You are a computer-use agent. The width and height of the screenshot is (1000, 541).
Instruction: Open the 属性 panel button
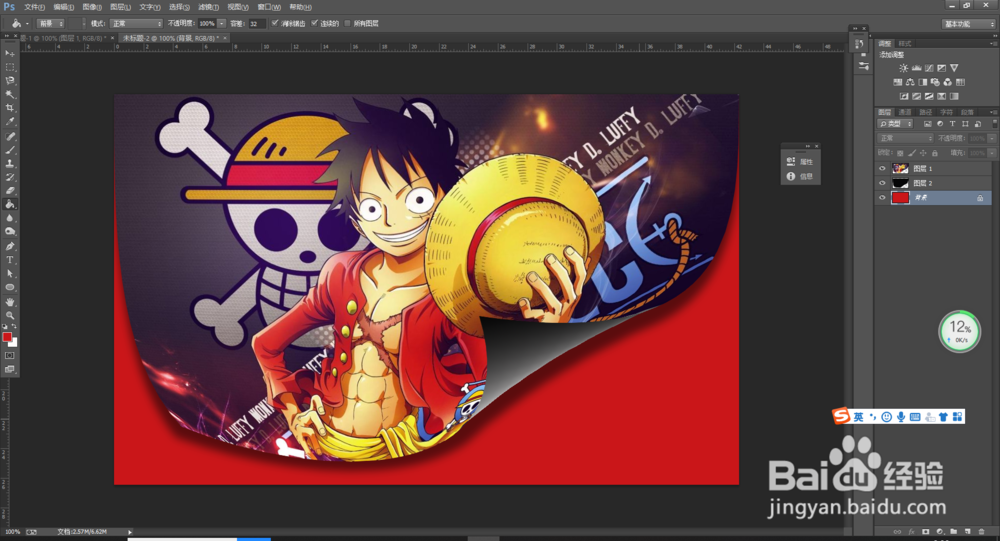tap(800, 162)
